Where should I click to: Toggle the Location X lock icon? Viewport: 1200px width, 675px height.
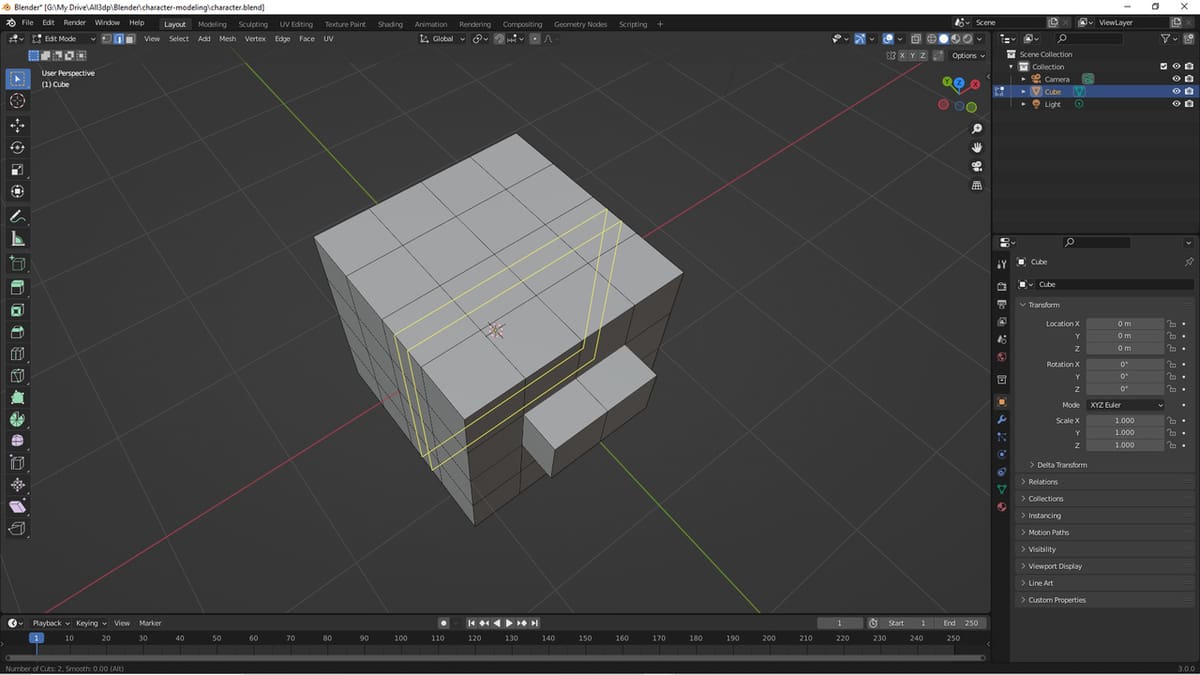click(1172, 324)
